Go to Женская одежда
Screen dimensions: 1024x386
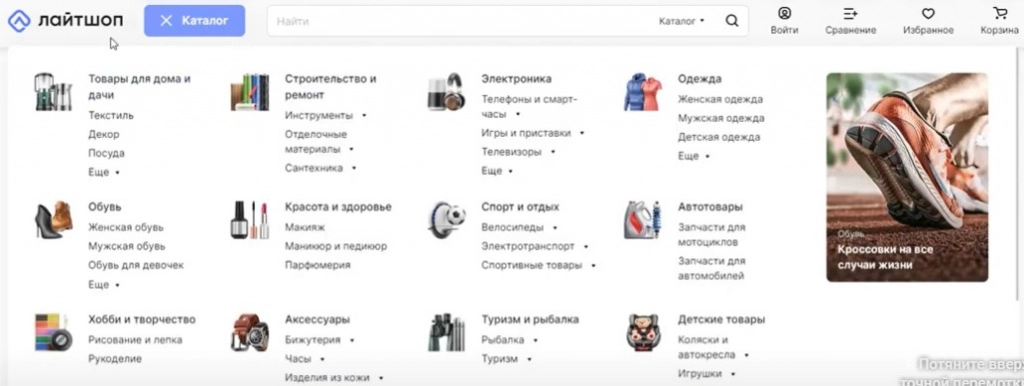pos(720,99)
